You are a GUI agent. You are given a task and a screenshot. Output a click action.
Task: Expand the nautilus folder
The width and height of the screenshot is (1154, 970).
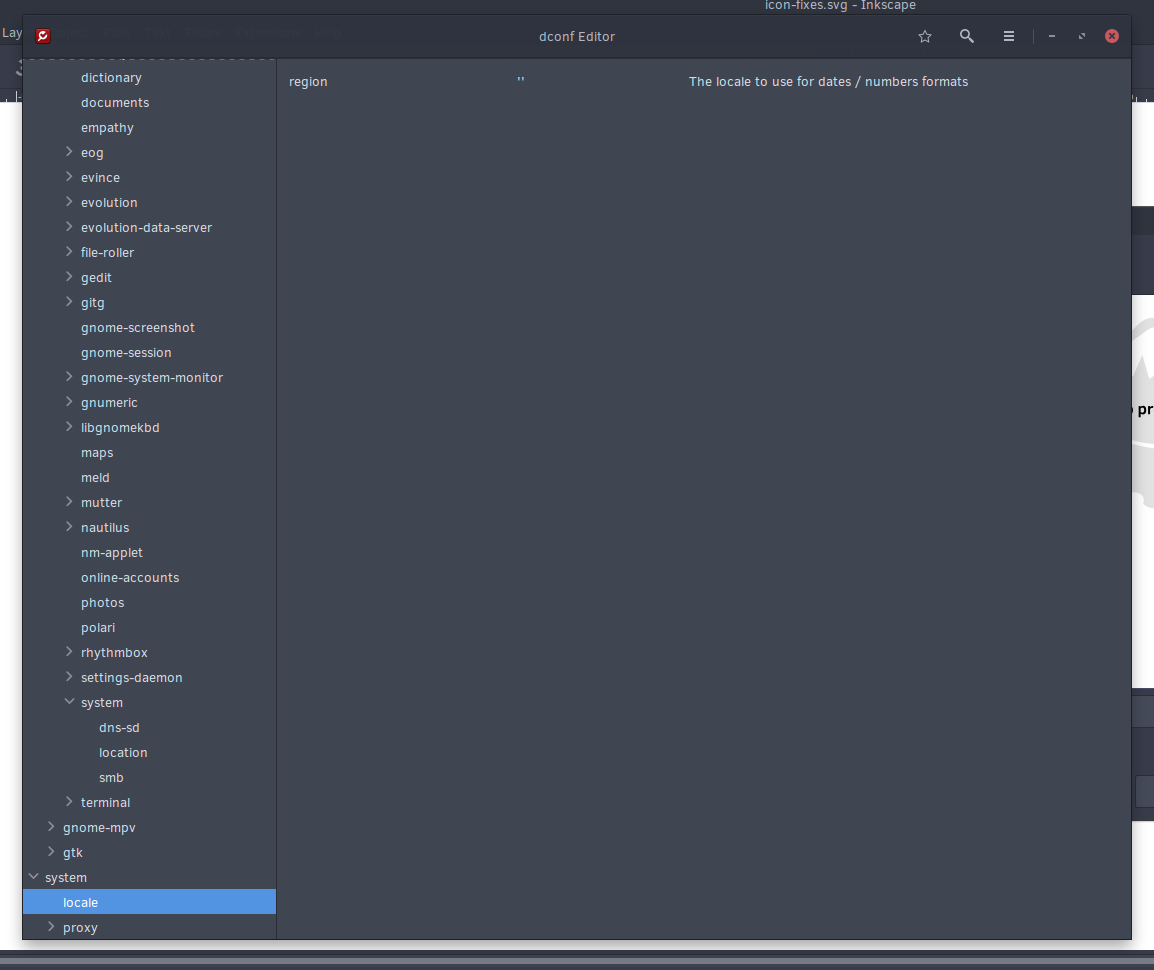(69, 527)
